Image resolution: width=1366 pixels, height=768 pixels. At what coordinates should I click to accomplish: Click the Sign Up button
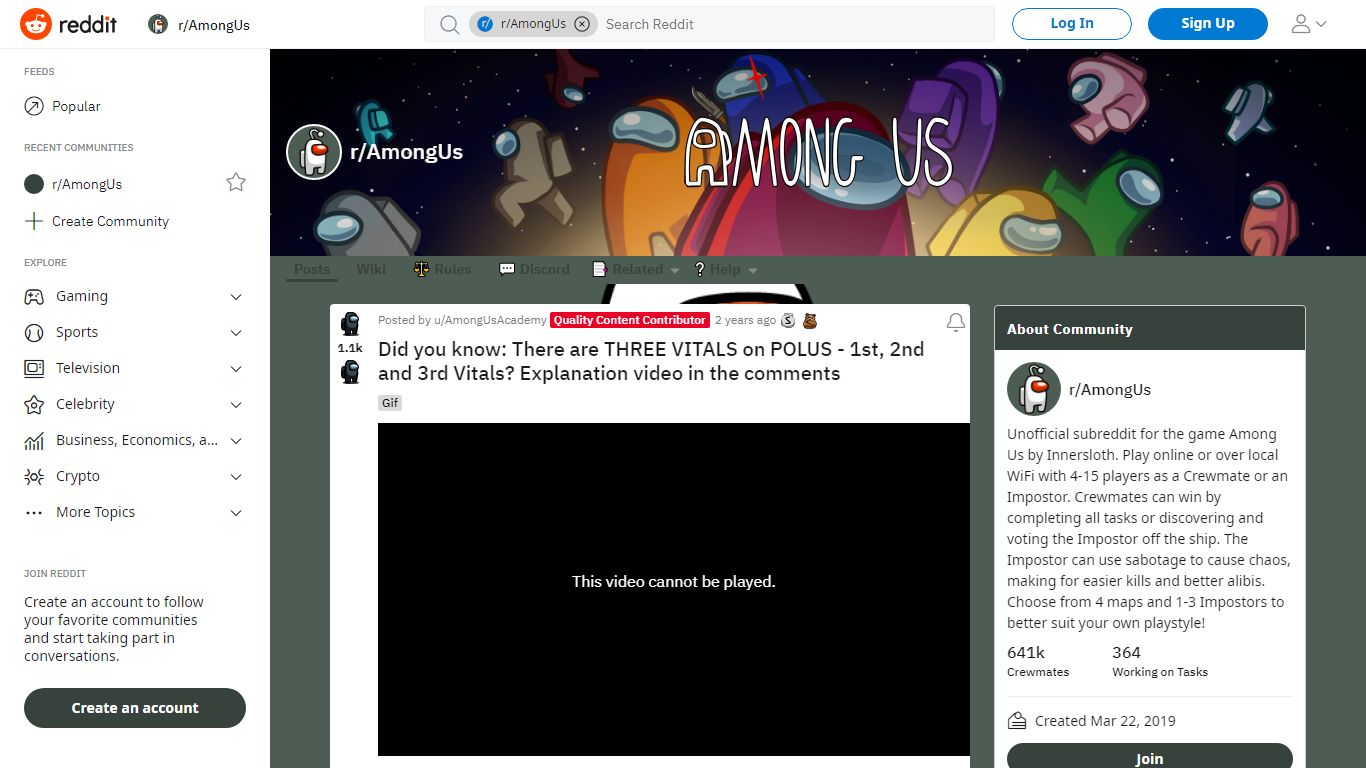[1208, 24]
